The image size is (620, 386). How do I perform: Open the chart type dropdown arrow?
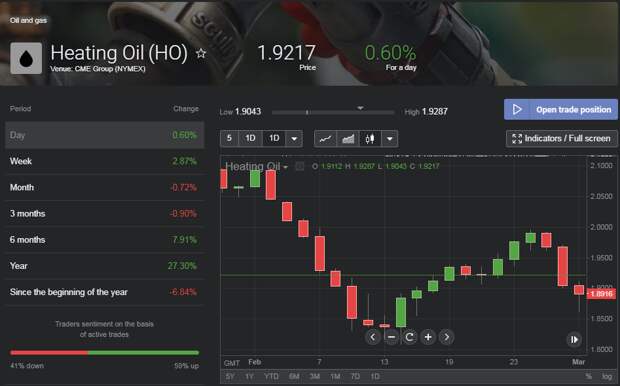pyautogui.click(x=389, y=139)
